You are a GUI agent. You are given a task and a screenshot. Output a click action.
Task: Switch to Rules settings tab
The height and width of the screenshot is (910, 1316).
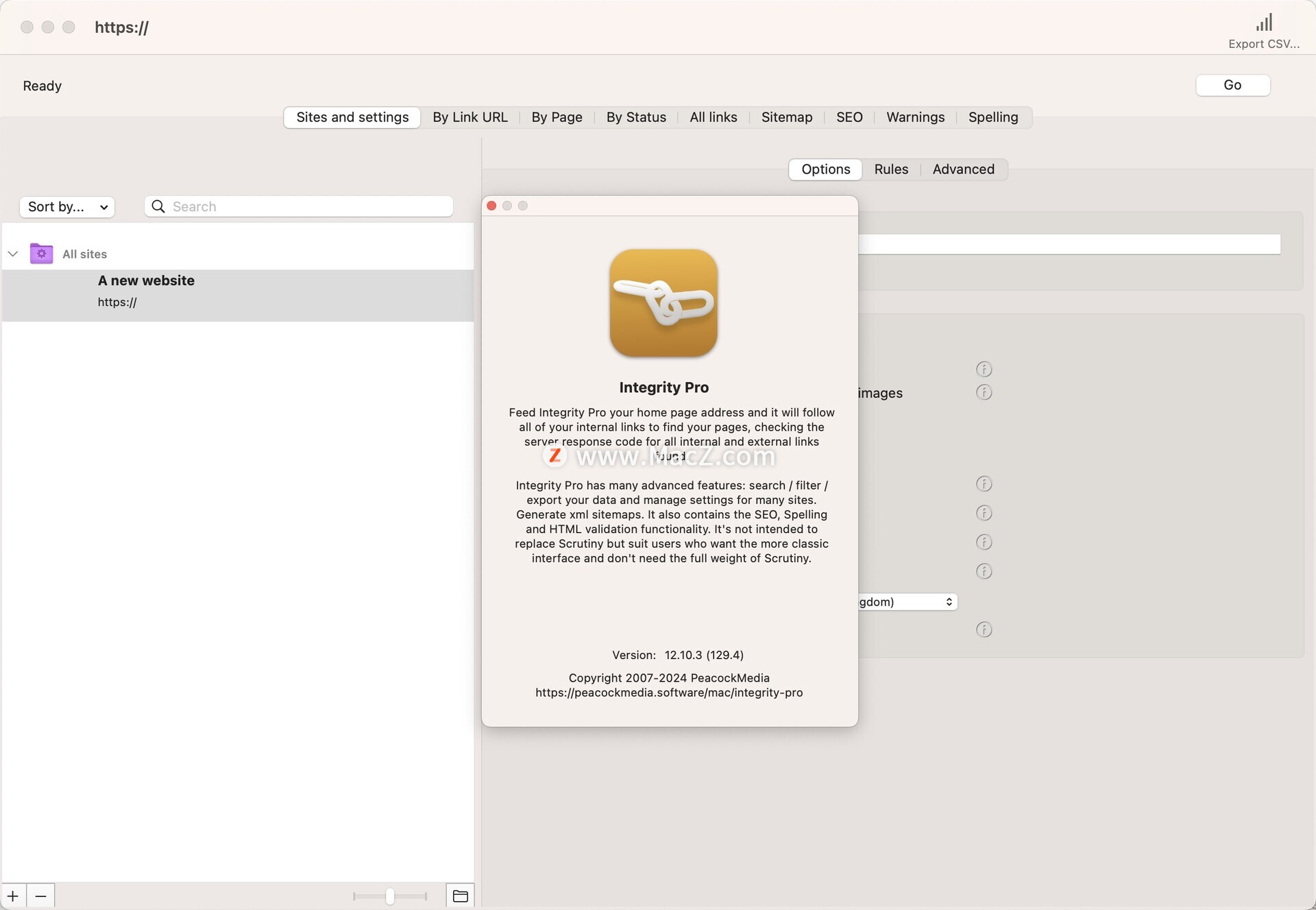(x=891, y=169)
